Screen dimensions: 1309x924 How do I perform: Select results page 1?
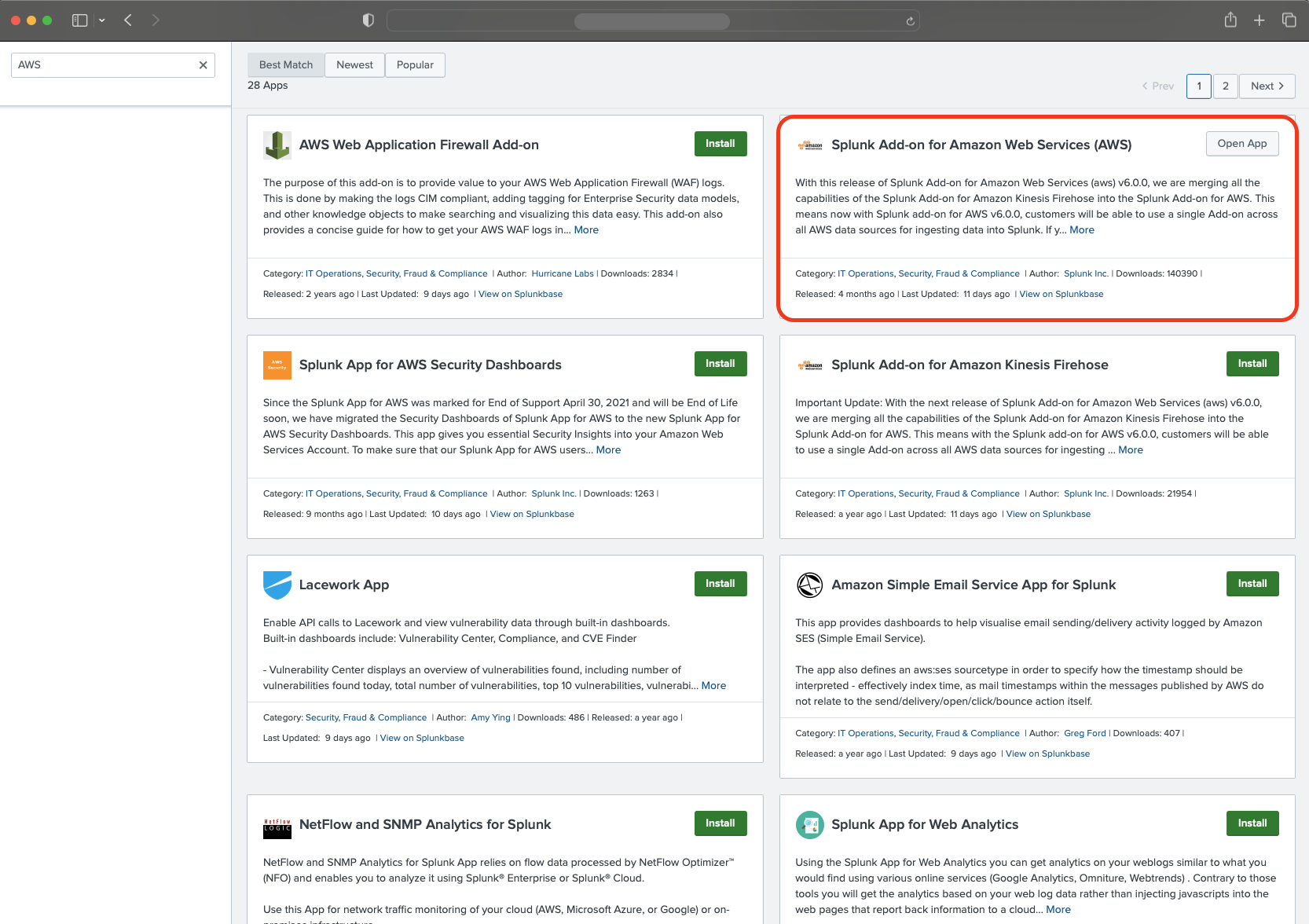pyautogui.click(x=1199, y=86)
